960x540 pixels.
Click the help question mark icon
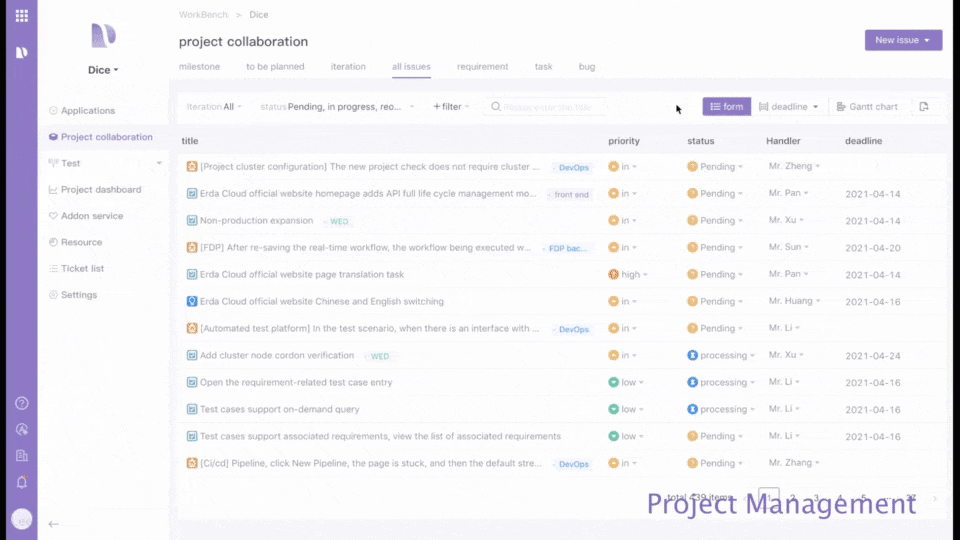(x=21, y=403)
